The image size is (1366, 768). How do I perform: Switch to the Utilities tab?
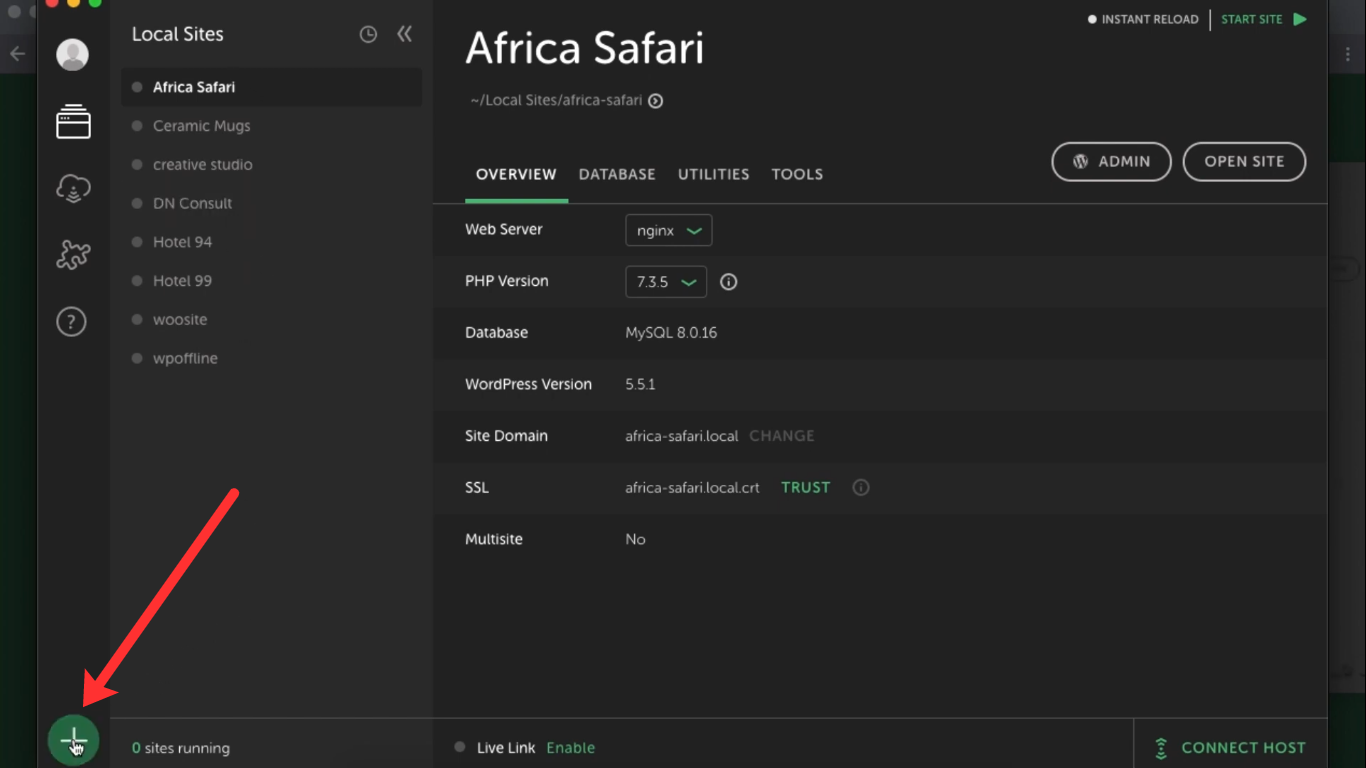(x=714, y=174)
